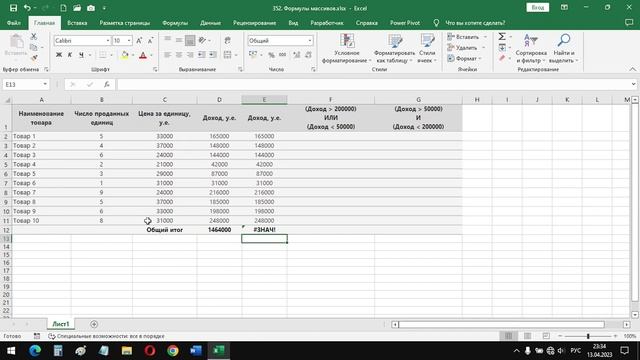Toggle align text left

[x=167, y=55]
